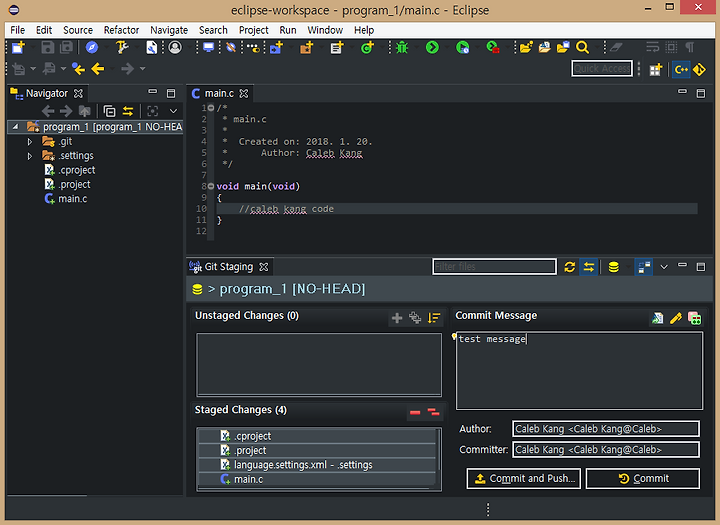Image resolution: width=720 pixels, height=525 pixels.
Task: Expand the .git folder
Action: tap(30, 142)
